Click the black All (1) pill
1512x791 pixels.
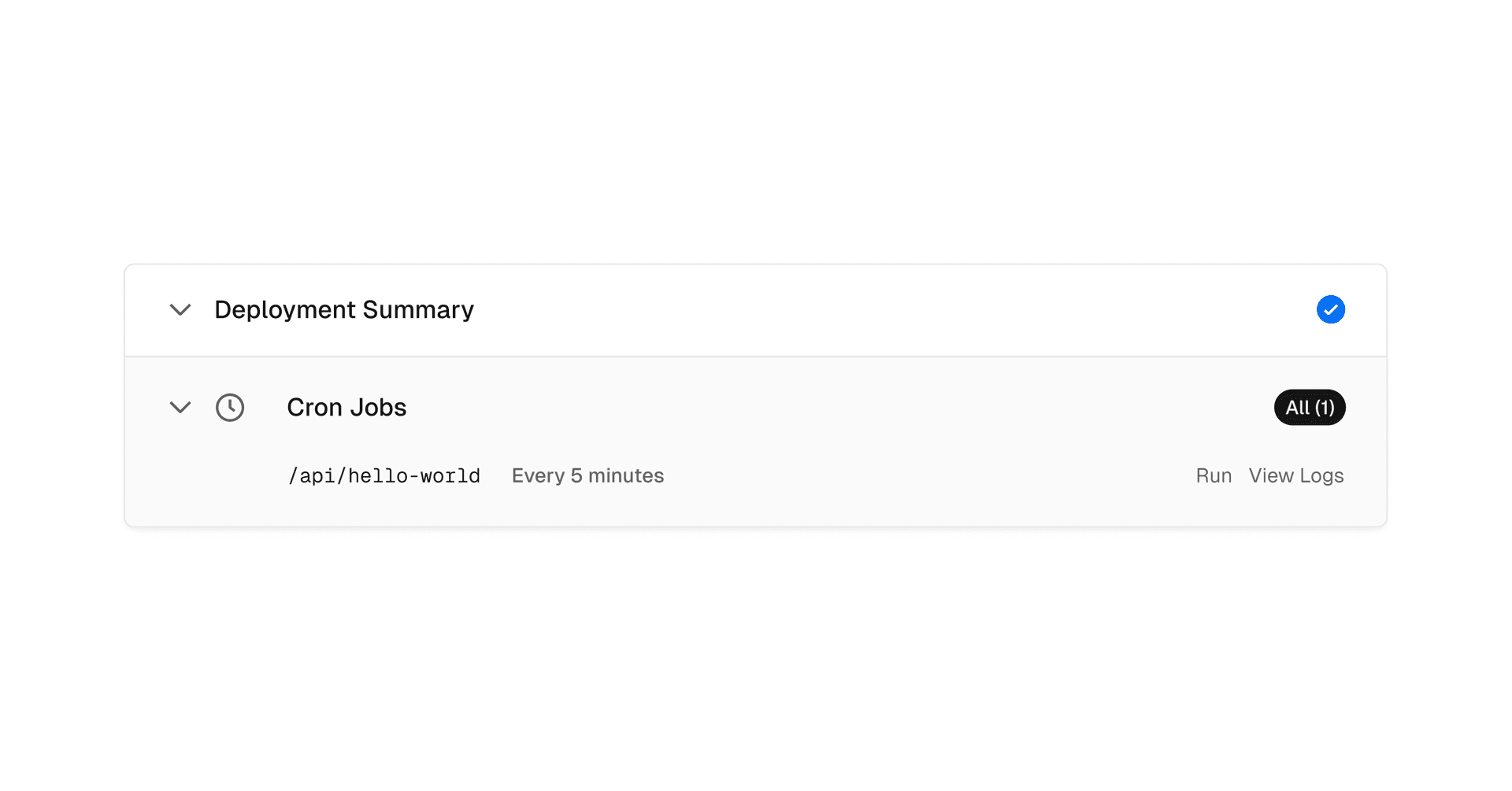coord(1310,408)
